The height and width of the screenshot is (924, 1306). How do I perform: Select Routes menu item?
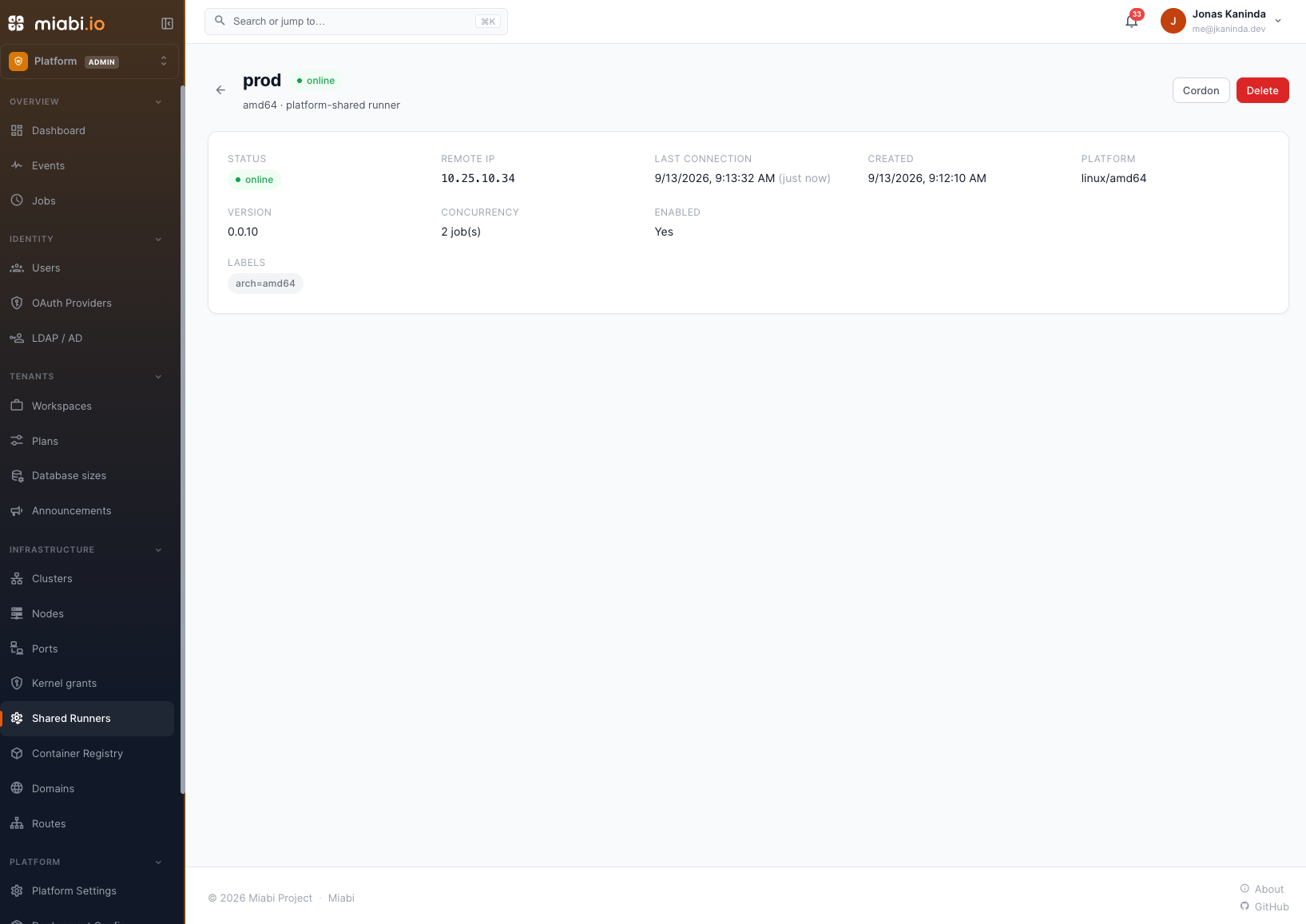pos(87,824)
